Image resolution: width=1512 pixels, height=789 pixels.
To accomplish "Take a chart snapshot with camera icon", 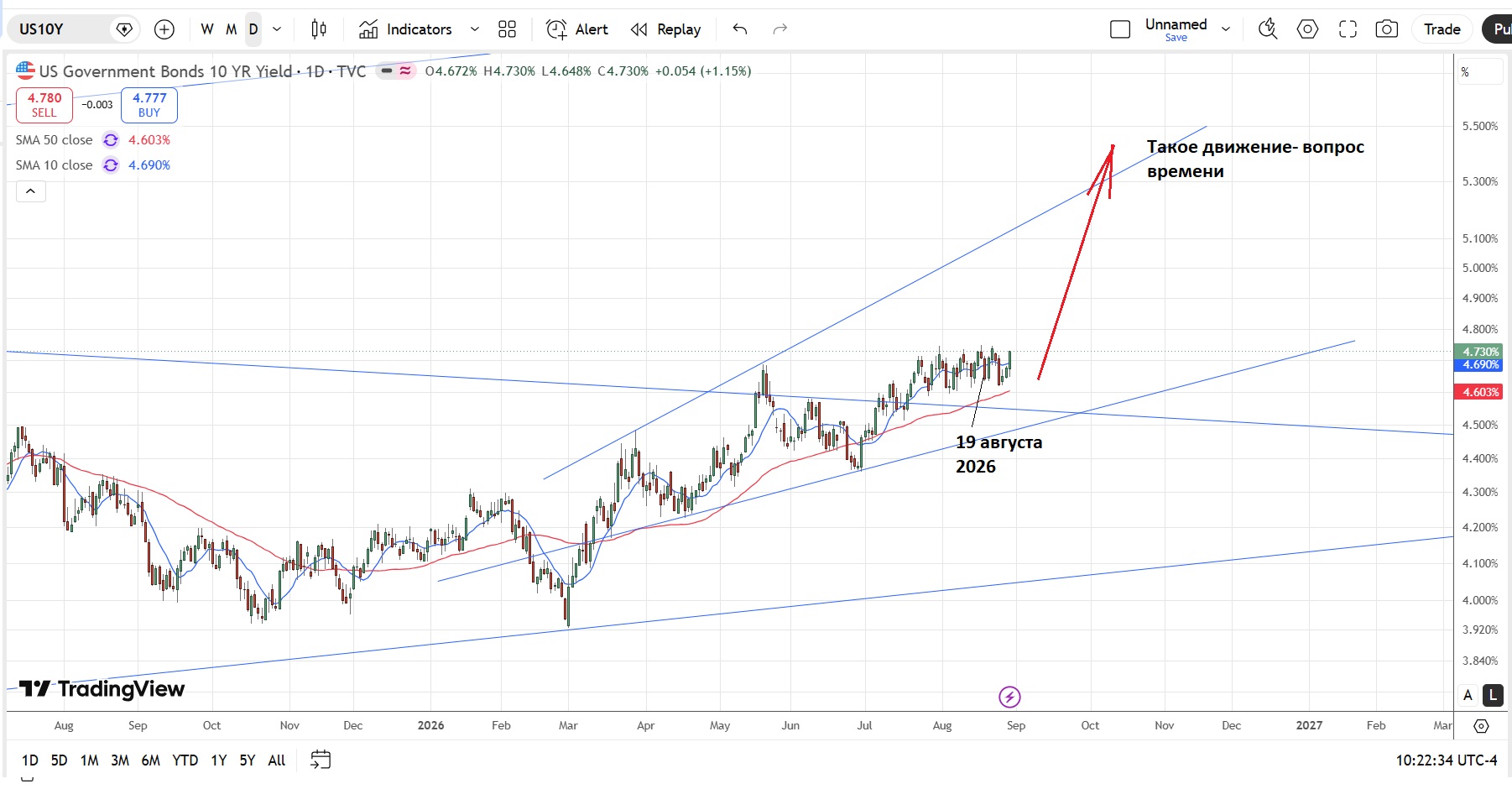I will 1387,29.
